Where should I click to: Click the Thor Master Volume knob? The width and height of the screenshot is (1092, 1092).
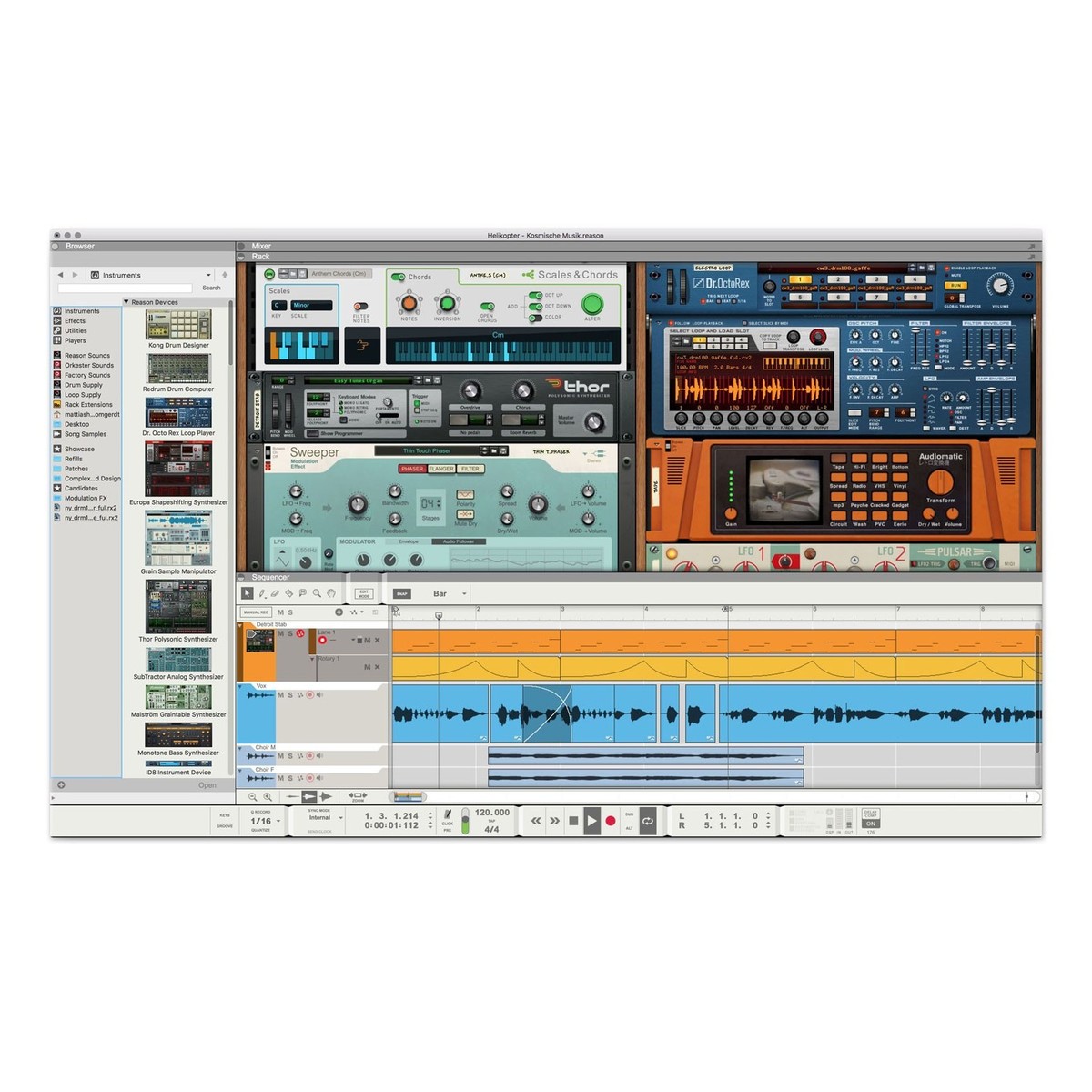click(592, 422)
